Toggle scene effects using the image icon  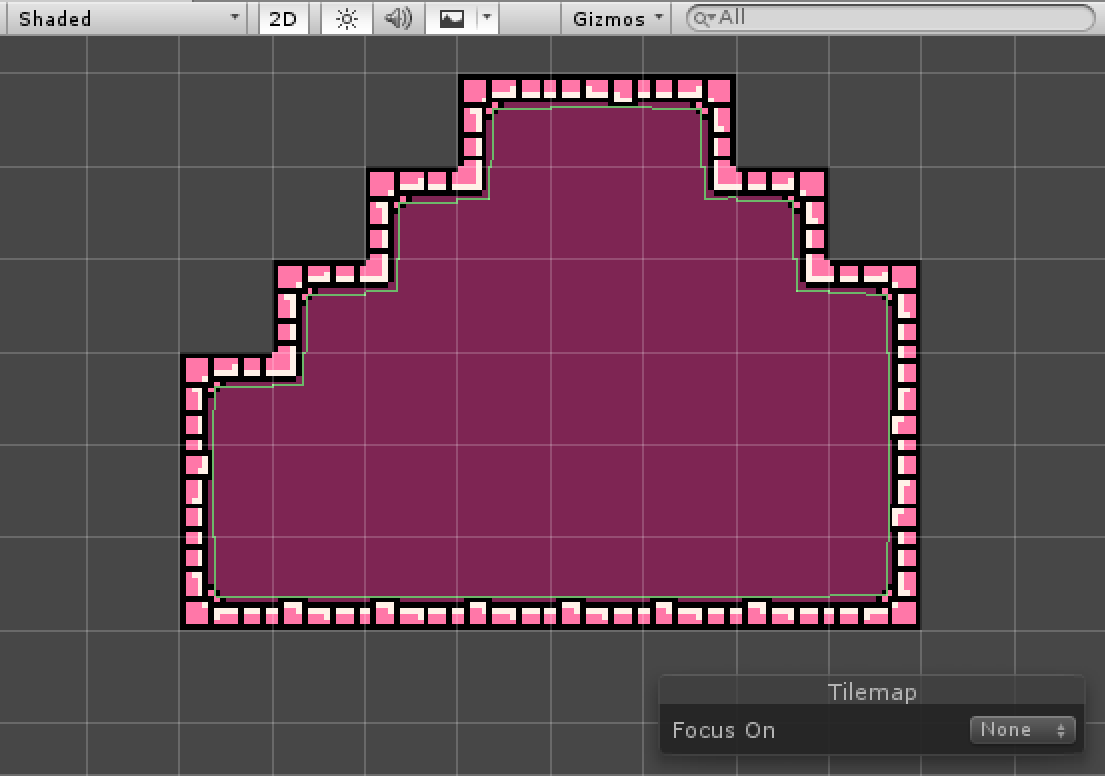tap(453, 17)
